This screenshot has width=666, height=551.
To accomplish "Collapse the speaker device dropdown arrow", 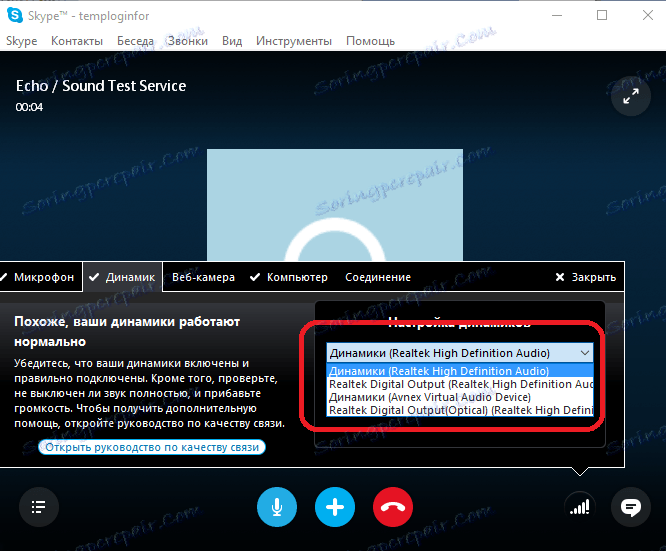I will [x=585, y=353].
